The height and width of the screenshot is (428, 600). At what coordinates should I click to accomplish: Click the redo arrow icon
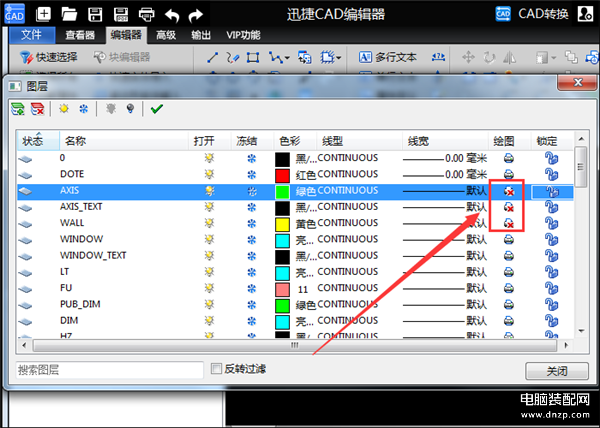196,15
